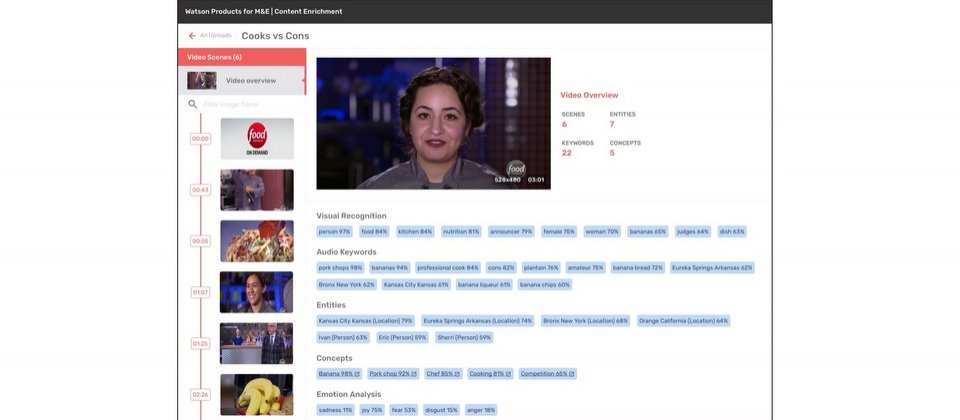Open the Competition 65% external link icon
The width and height of the screenshot is (960, 420).
(x=571, y=373)
